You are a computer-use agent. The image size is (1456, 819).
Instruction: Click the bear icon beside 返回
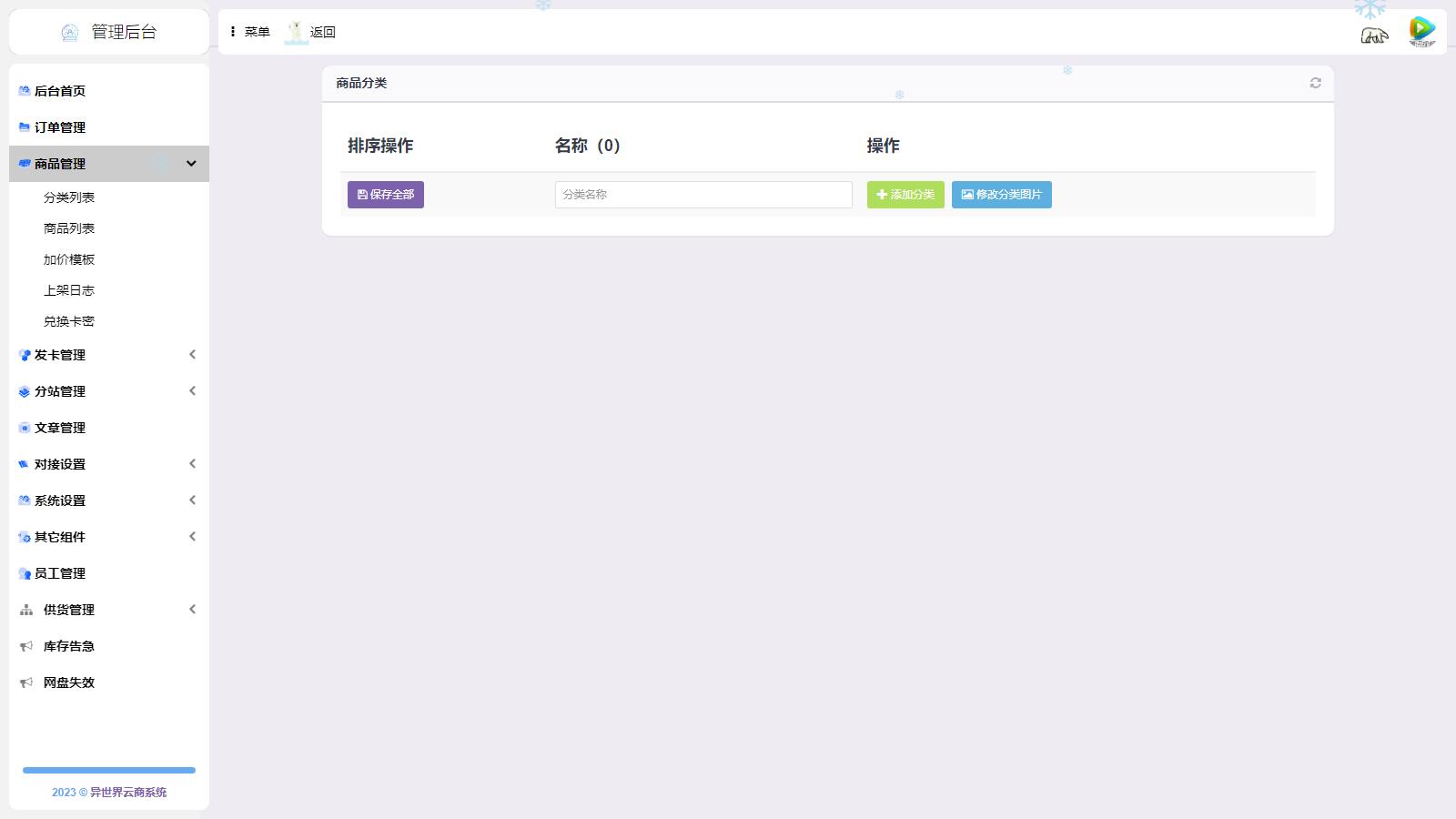[x=296, y=32]
